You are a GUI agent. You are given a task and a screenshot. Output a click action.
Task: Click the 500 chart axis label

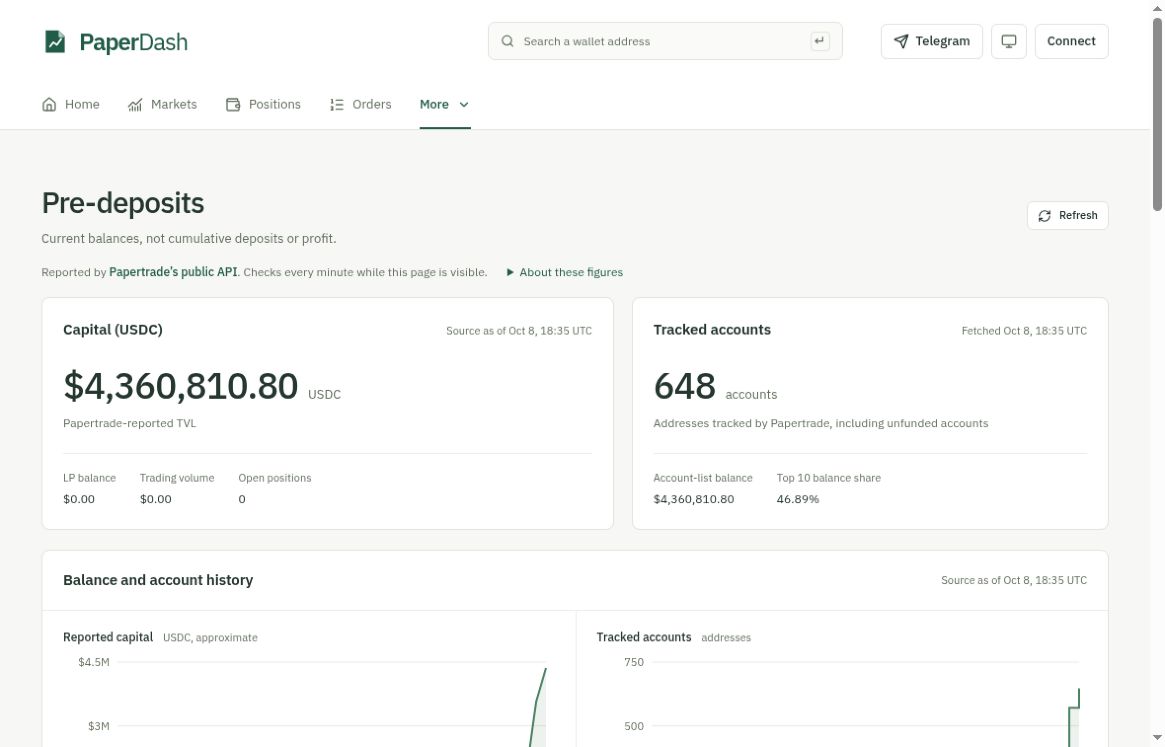tap(634, 726)
